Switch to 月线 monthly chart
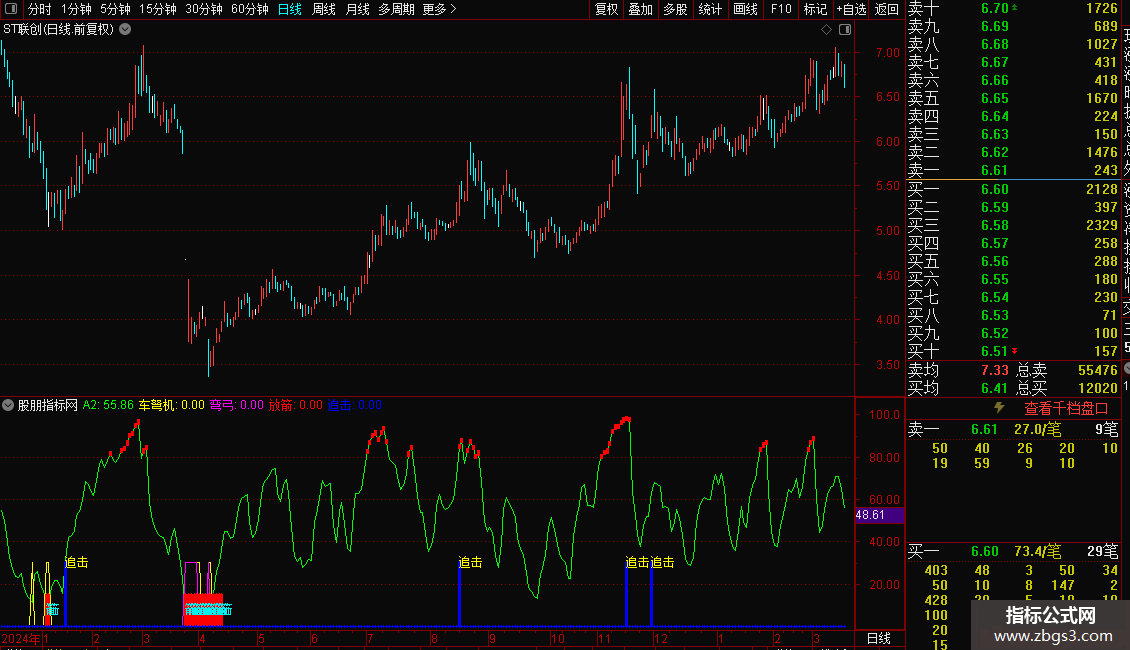Image resolution: width=1130 pixels, height=650 pixels. click(357, 9)
